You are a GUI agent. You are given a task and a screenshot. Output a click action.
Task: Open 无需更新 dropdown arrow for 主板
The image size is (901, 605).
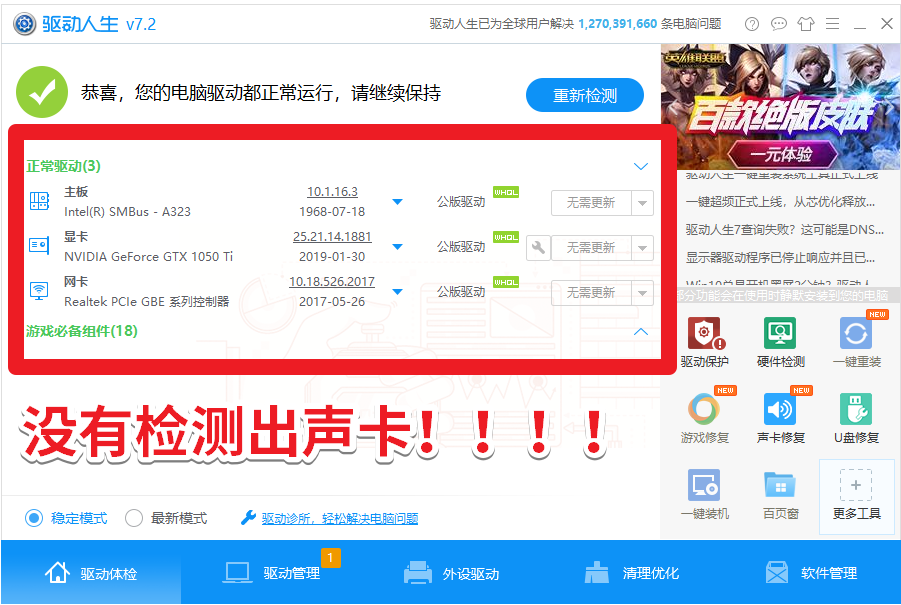point(642,203)
